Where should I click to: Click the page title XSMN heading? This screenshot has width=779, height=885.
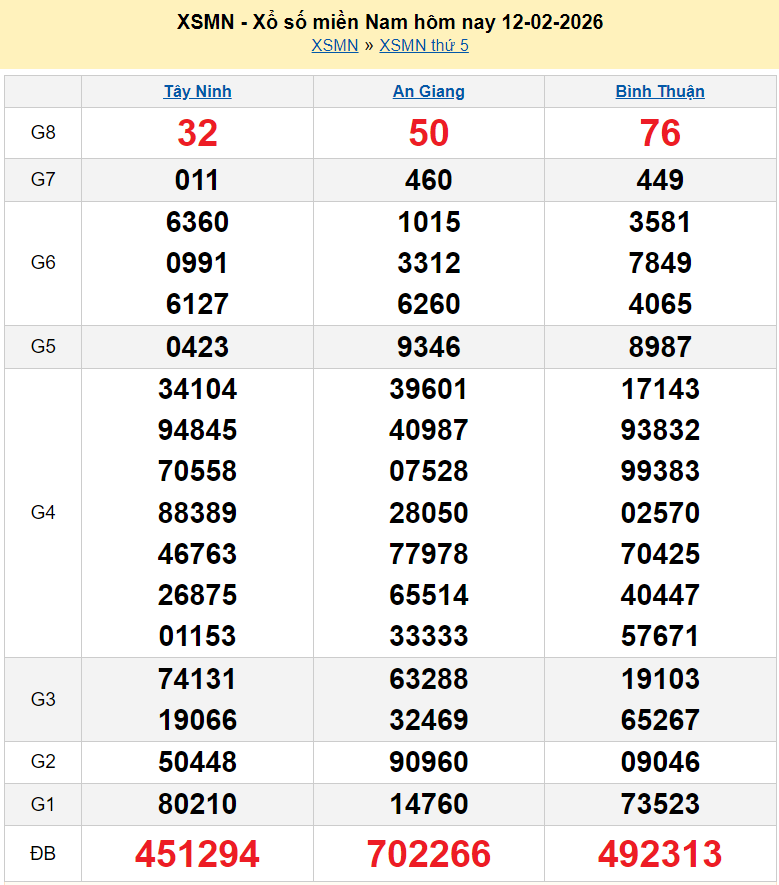[389, 22]
